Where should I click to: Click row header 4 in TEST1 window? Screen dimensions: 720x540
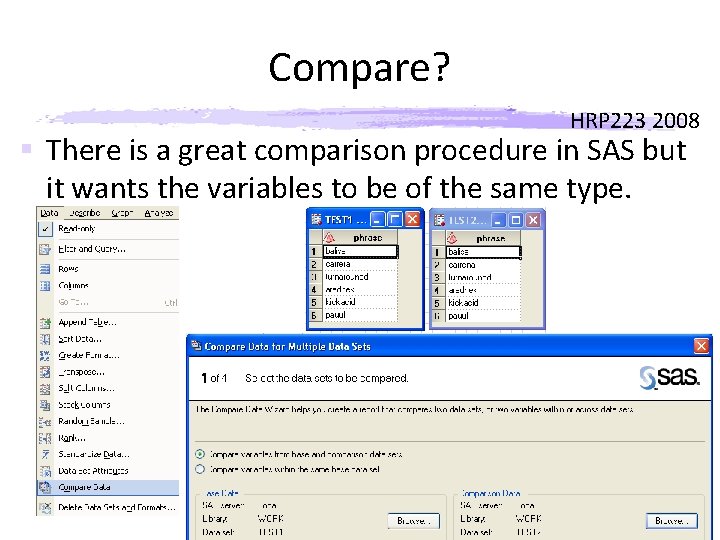(x=315, y=290)
